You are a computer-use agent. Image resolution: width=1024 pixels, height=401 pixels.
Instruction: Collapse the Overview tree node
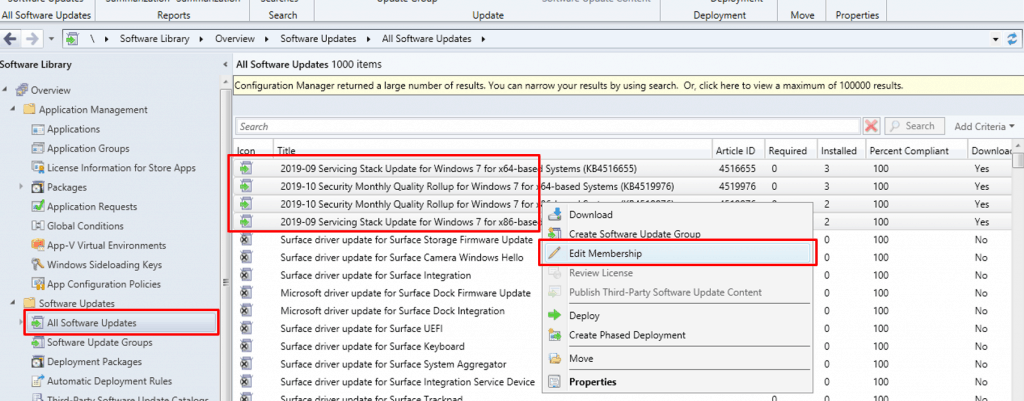pyautogui.click(x=5, y=89)
